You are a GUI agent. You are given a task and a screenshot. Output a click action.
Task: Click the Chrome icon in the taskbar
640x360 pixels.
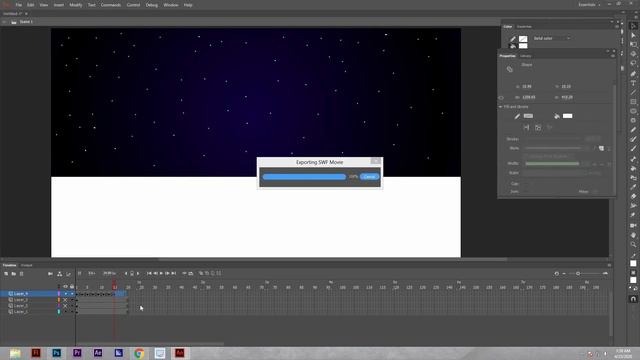[139, 353]
